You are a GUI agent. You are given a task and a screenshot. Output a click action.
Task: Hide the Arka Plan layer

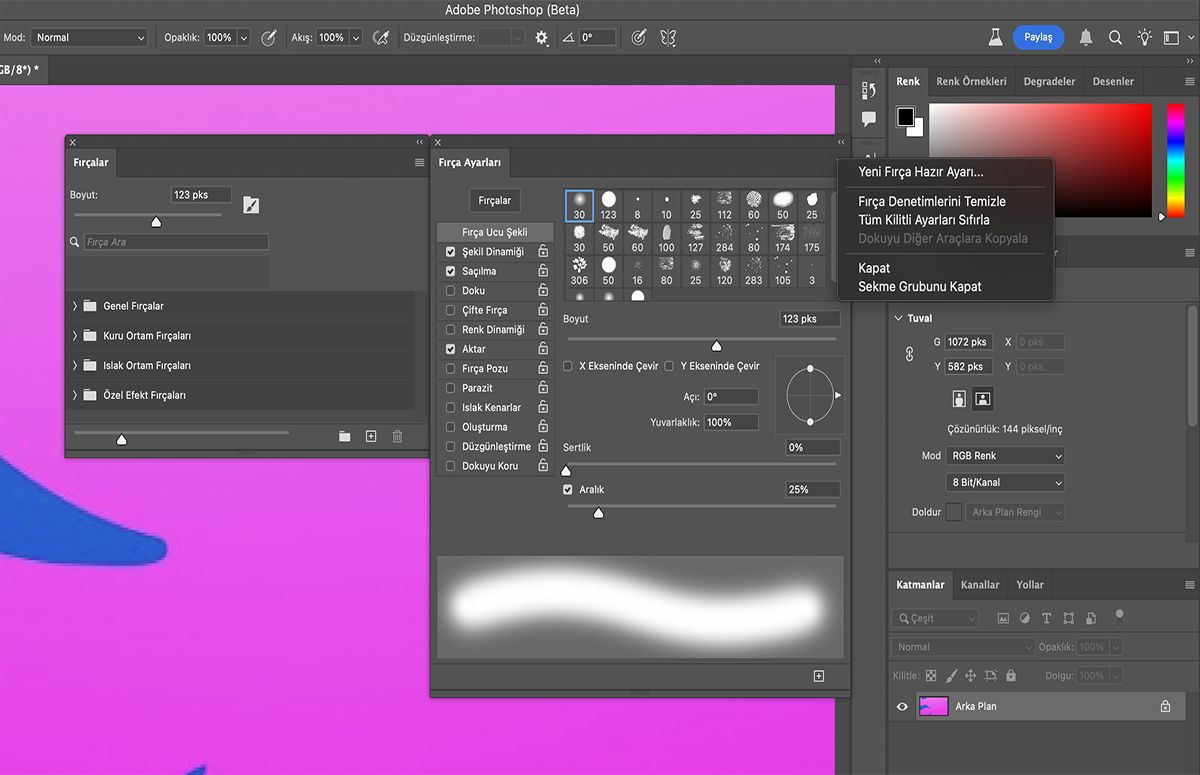point(902,706)
